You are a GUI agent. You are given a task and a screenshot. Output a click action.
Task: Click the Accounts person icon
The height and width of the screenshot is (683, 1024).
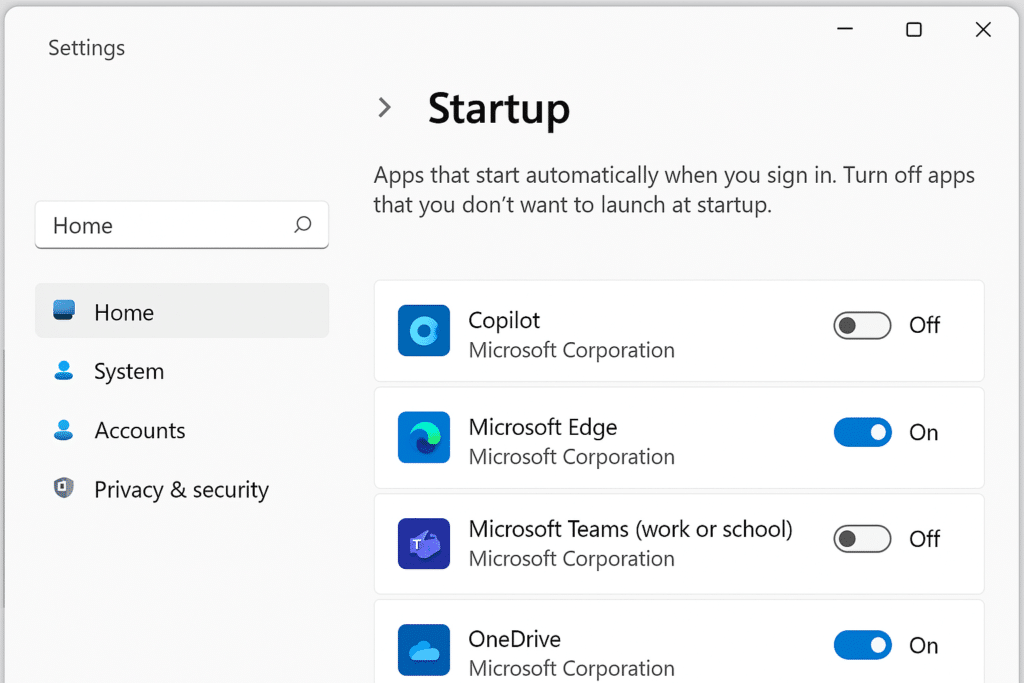point(63,430)
